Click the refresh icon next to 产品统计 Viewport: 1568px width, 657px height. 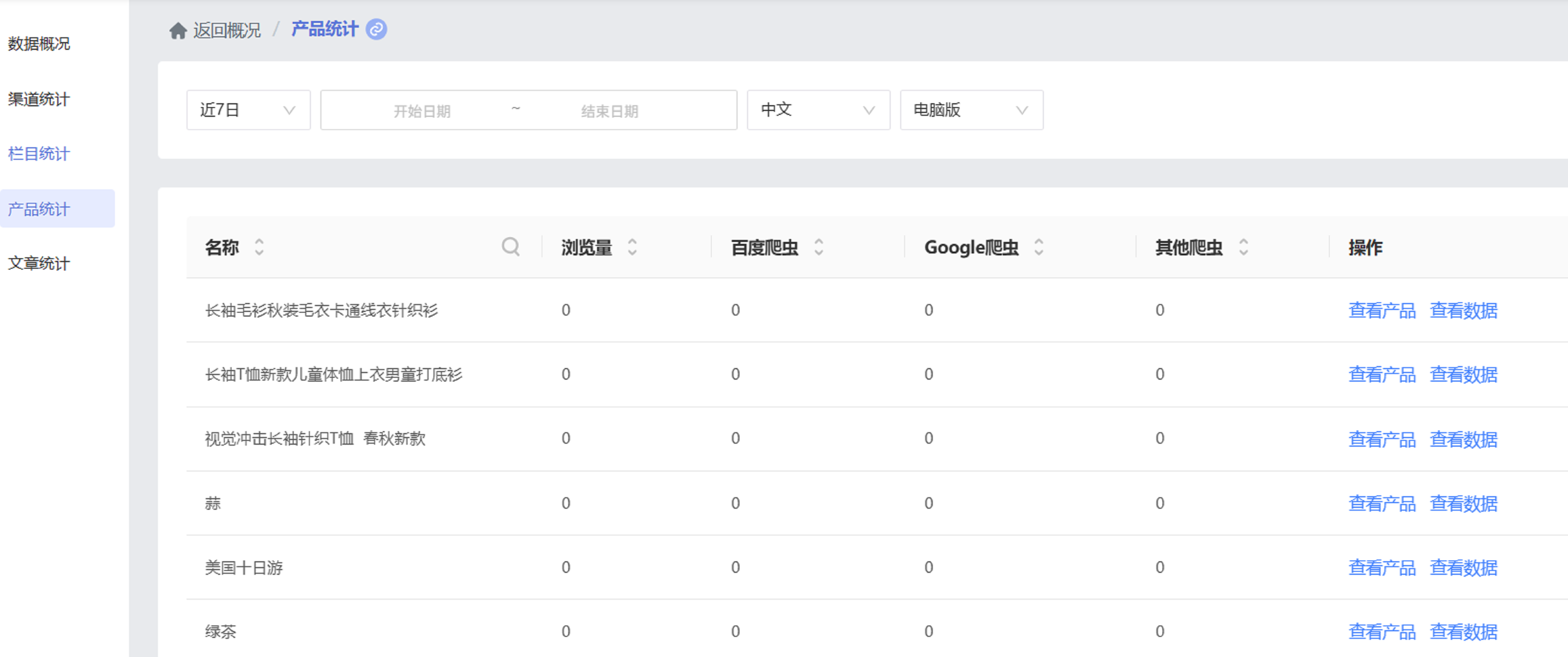pyautogui.click(x=376, y=29)
